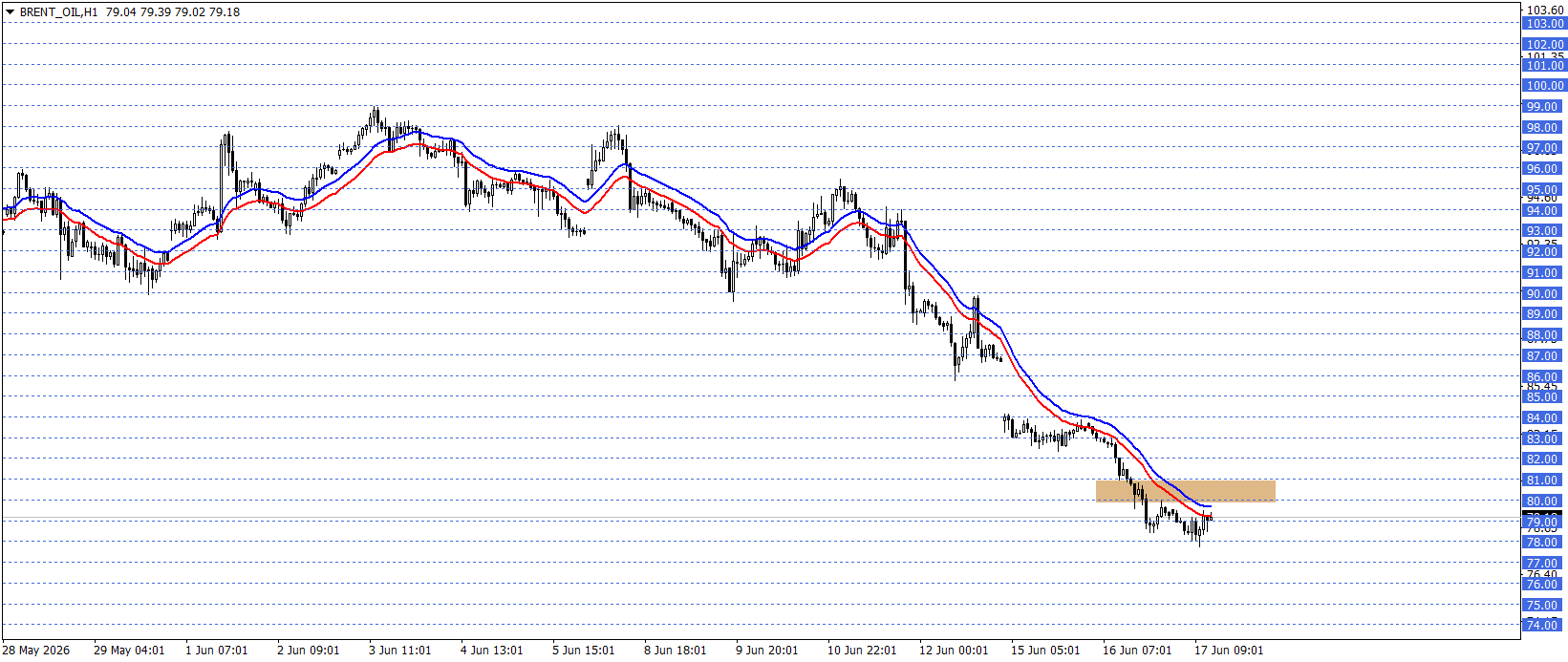Click the 8 Jun 18:01 time label

tap(676, 651)
